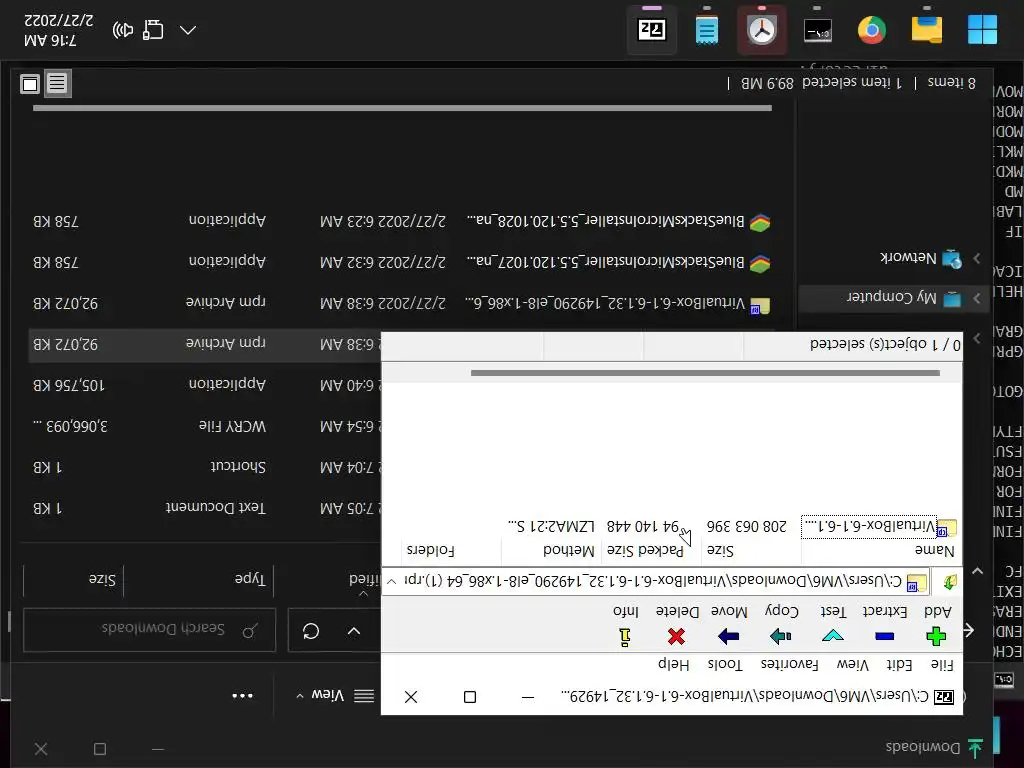
Task: Open the View menu in 7-Zip
Action: [853, 665]
